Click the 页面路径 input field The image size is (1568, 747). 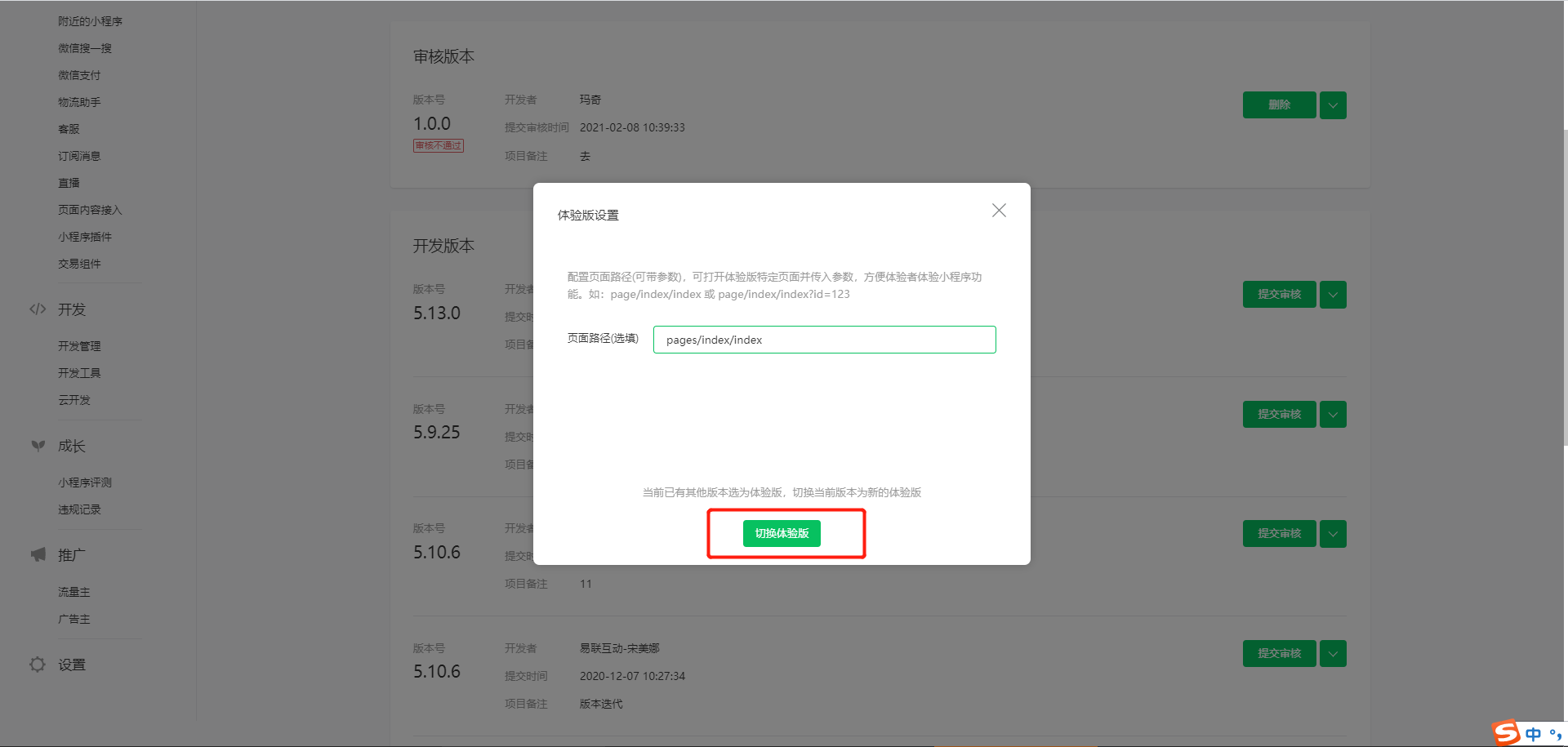click(823, 339)
